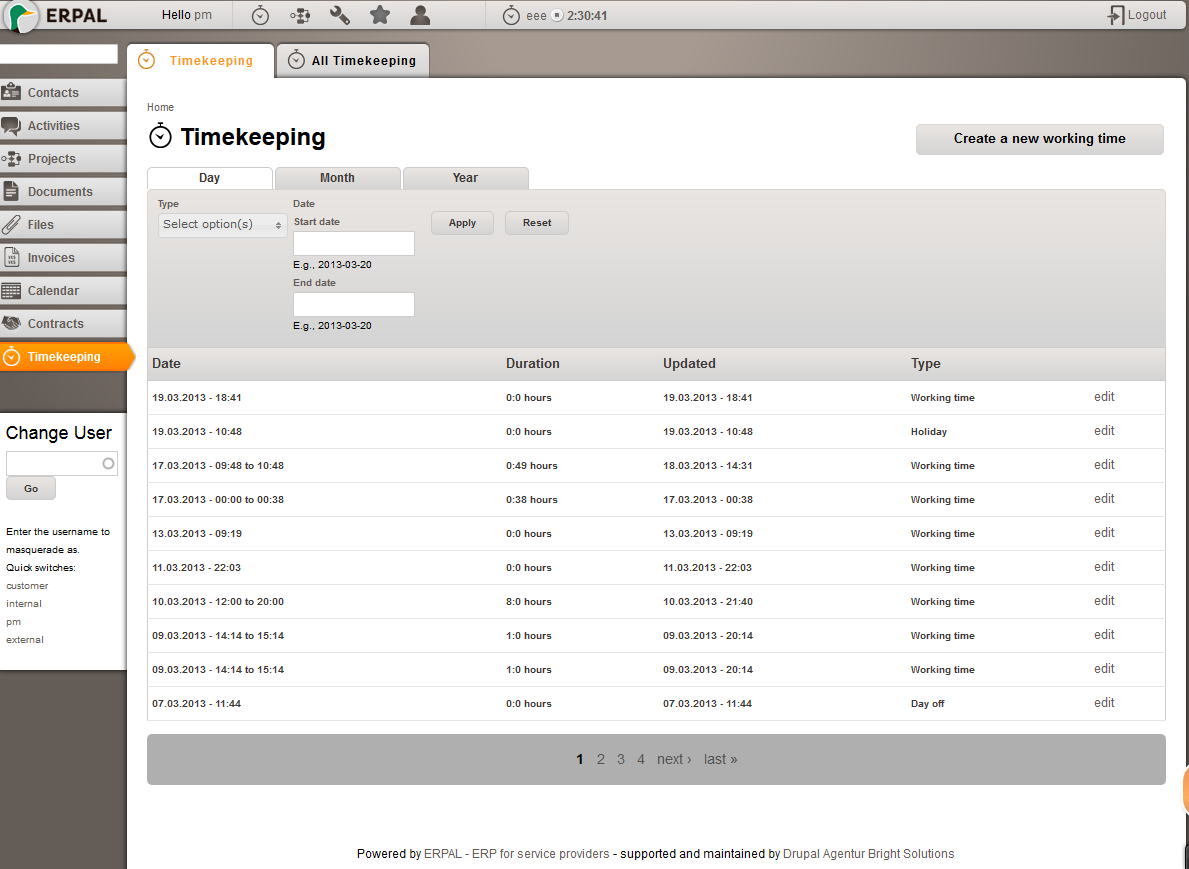Go to page 4 of results
Viewport: 1189px width, 869px height.
click(x=641, y=759)
